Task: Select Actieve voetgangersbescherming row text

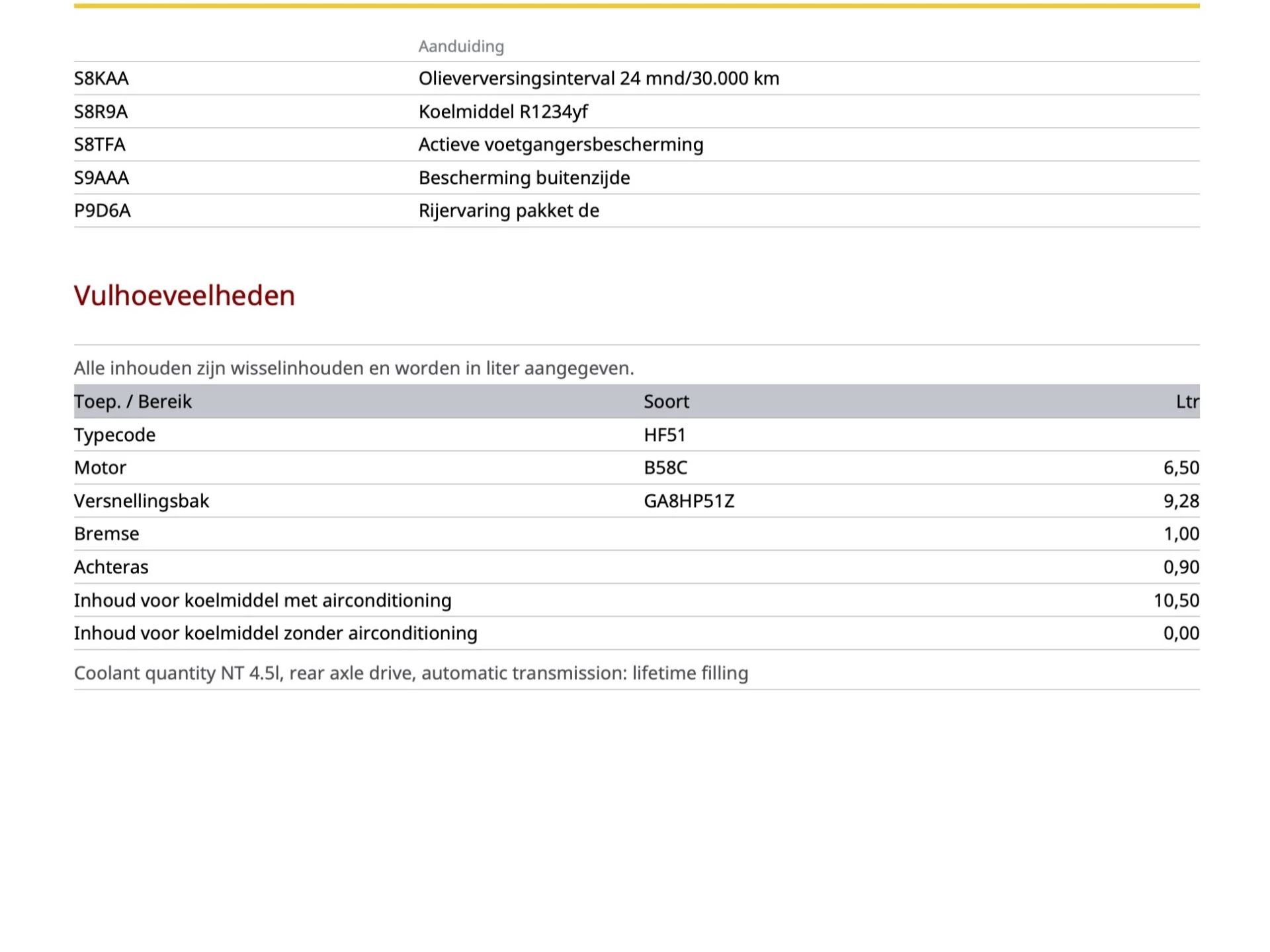Action: [x=560, y=145]
